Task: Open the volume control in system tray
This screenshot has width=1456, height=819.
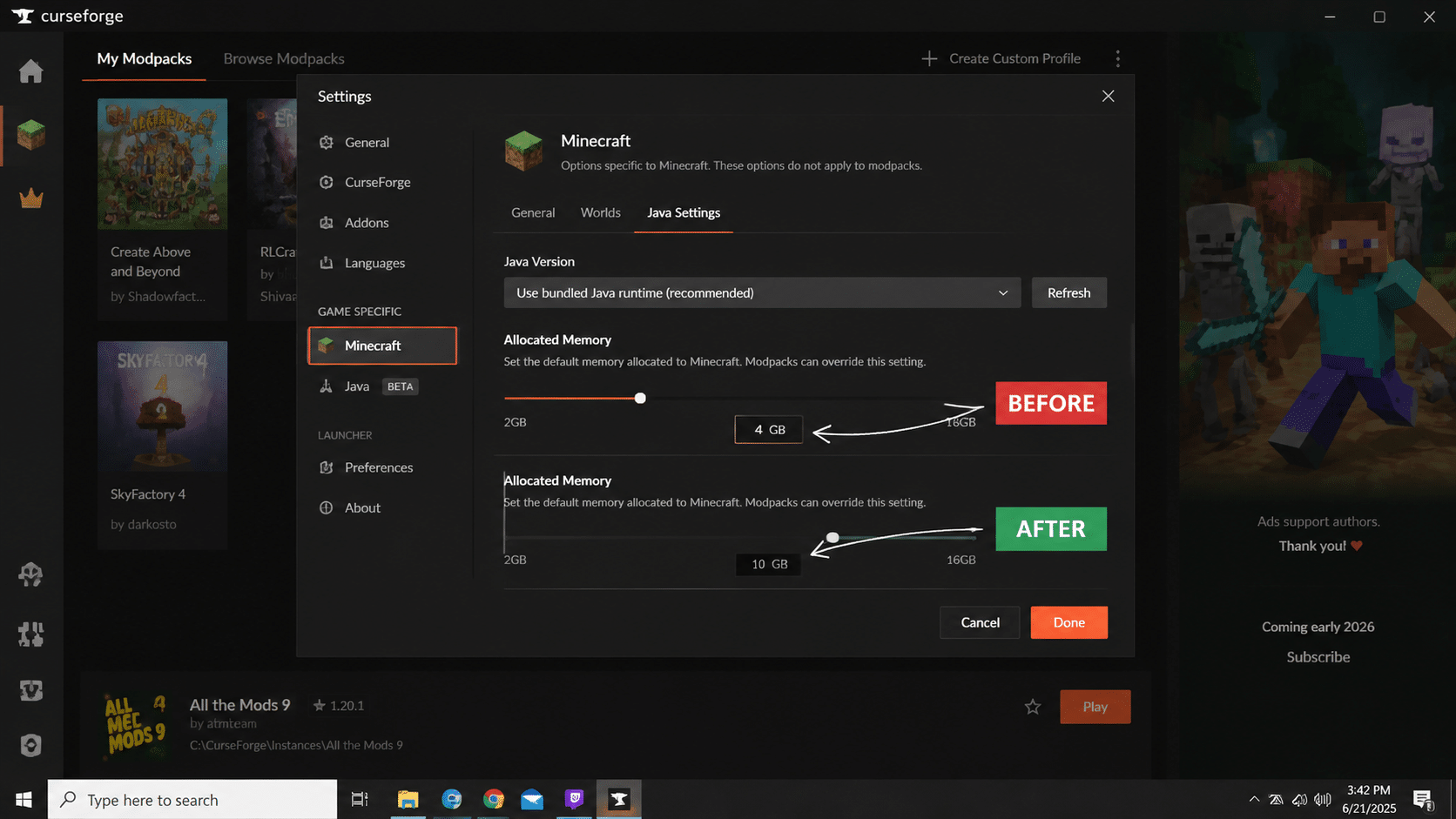Action: tap(1323, 800)
